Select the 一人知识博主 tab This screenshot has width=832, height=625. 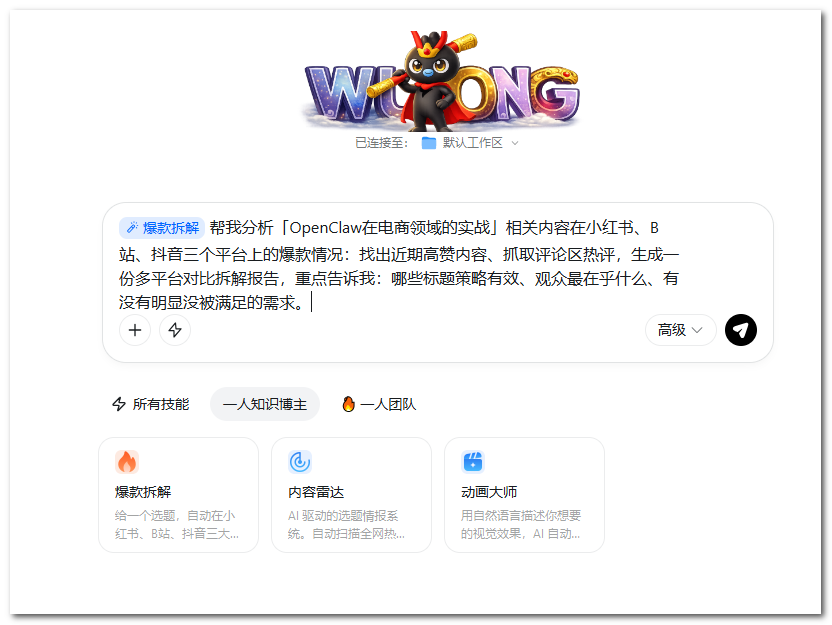(265, 404)
